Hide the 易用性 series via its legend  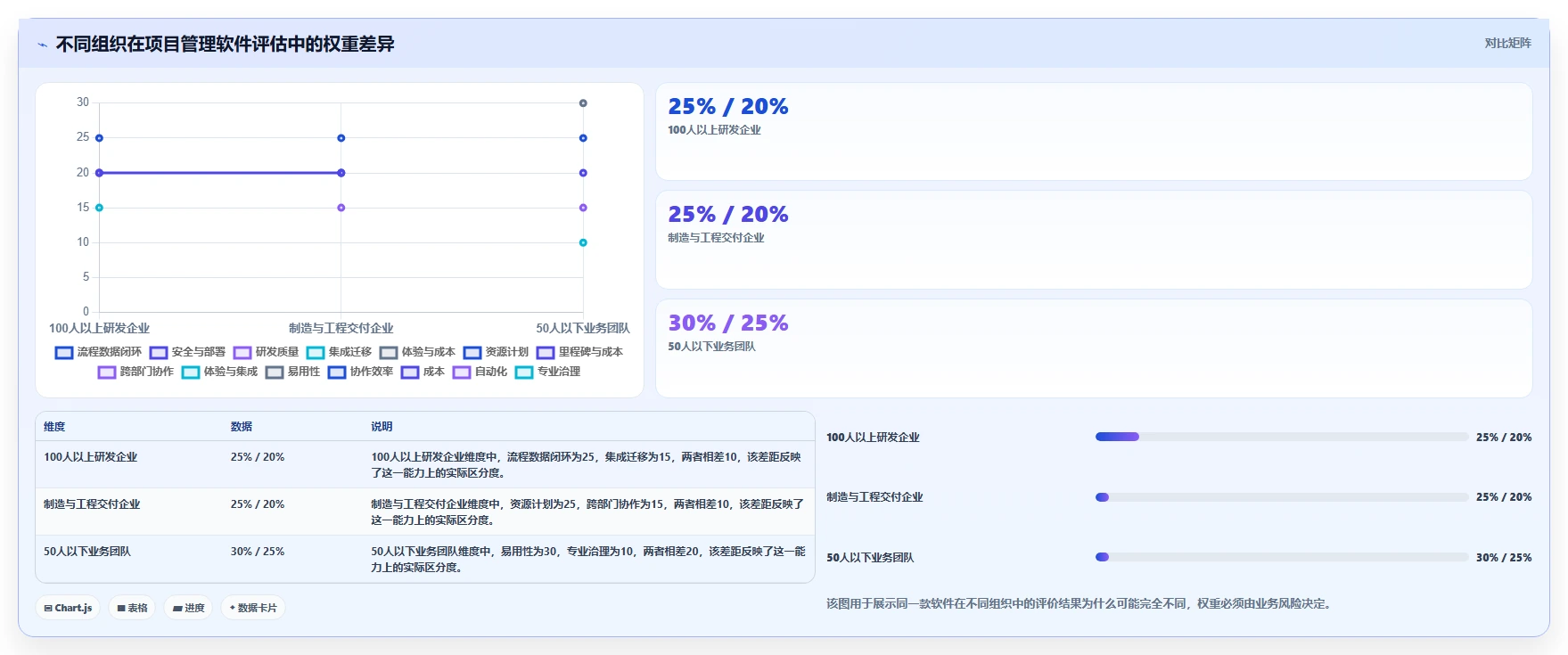click(x=292, y=372)
